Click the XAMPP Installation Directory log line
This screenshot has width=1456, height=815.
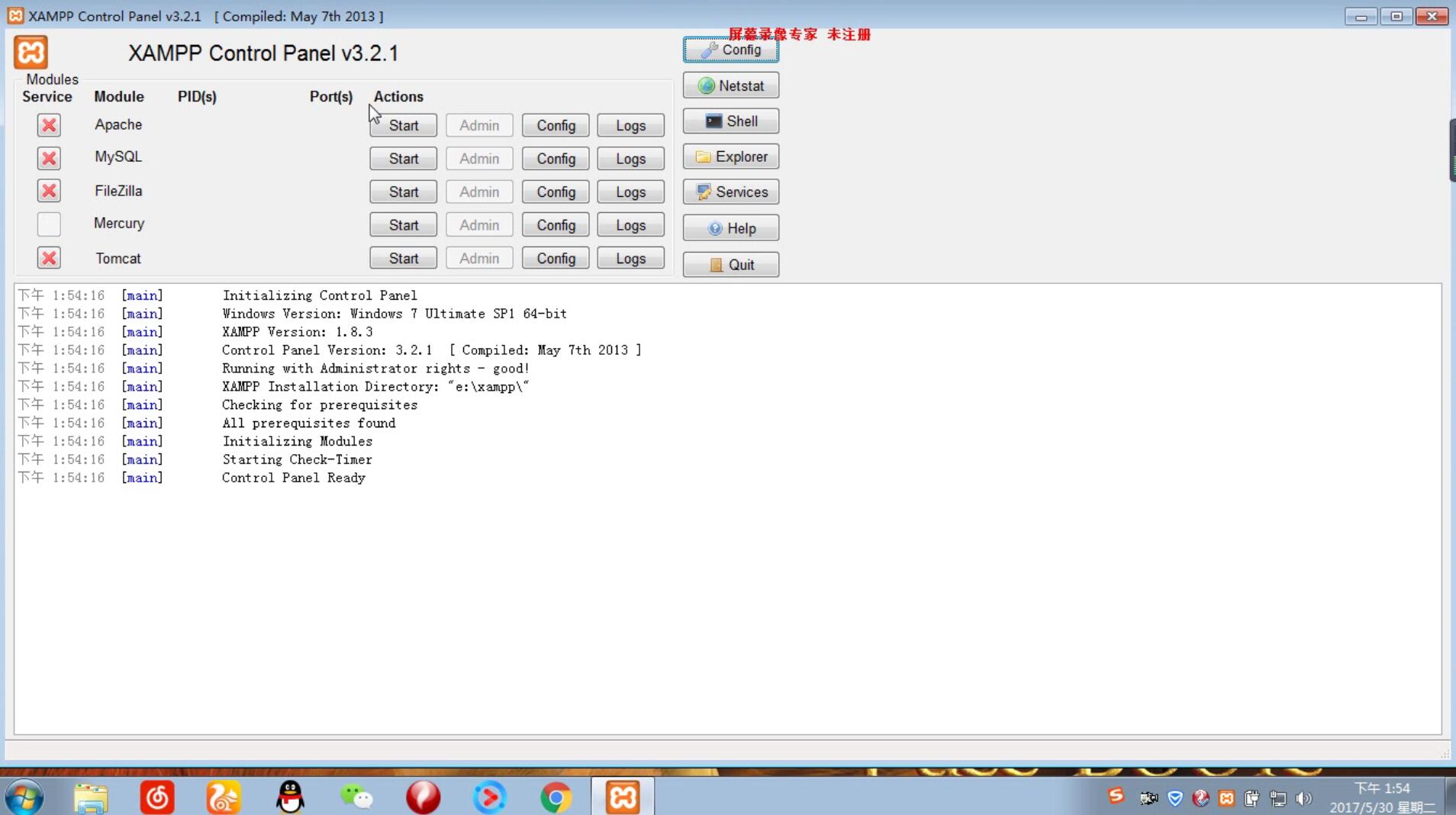[375, 387]
